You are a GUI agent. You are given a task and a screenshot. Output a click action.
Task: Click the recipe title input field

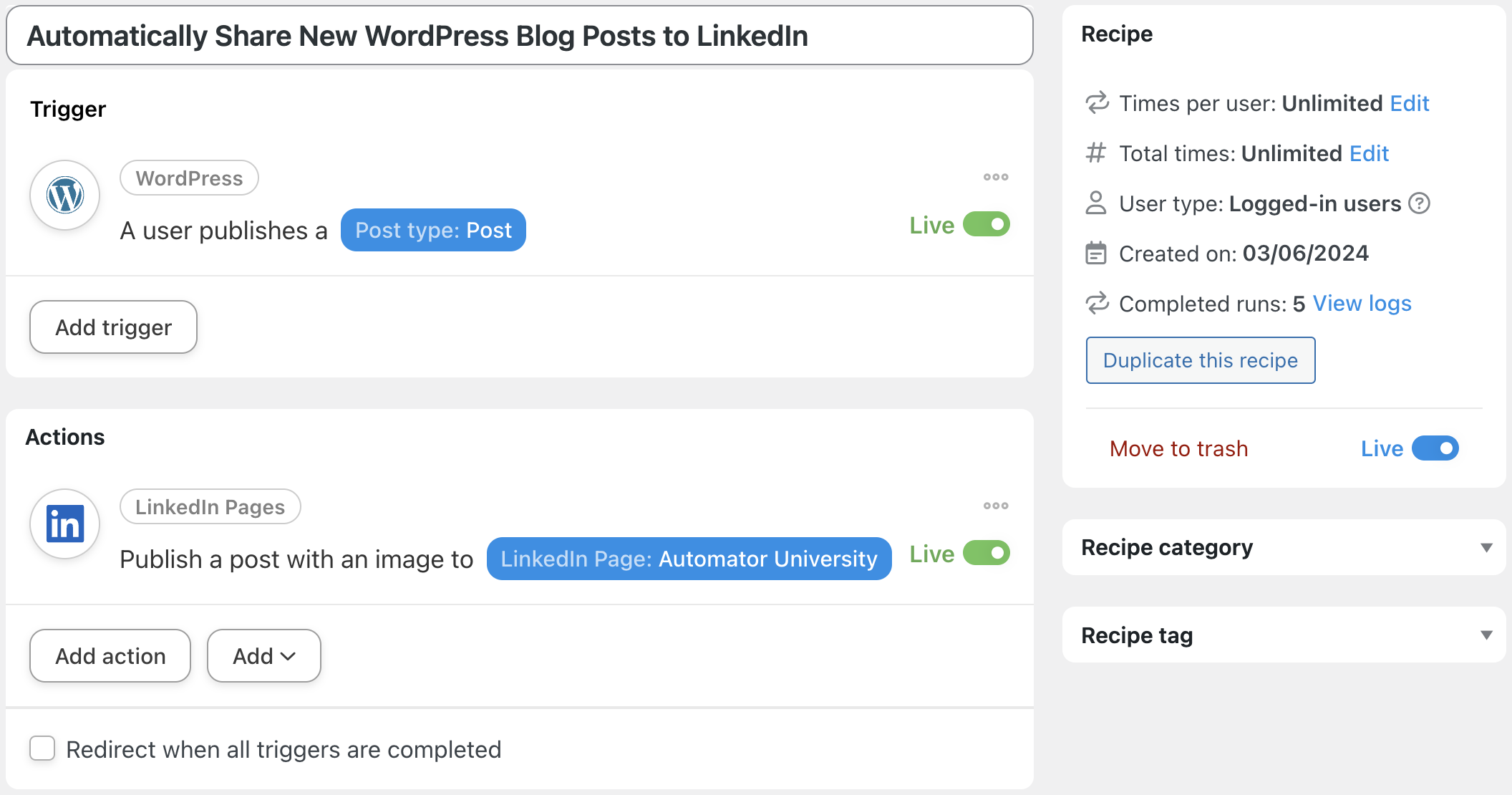pyautogui.click(x=519, y=36)
